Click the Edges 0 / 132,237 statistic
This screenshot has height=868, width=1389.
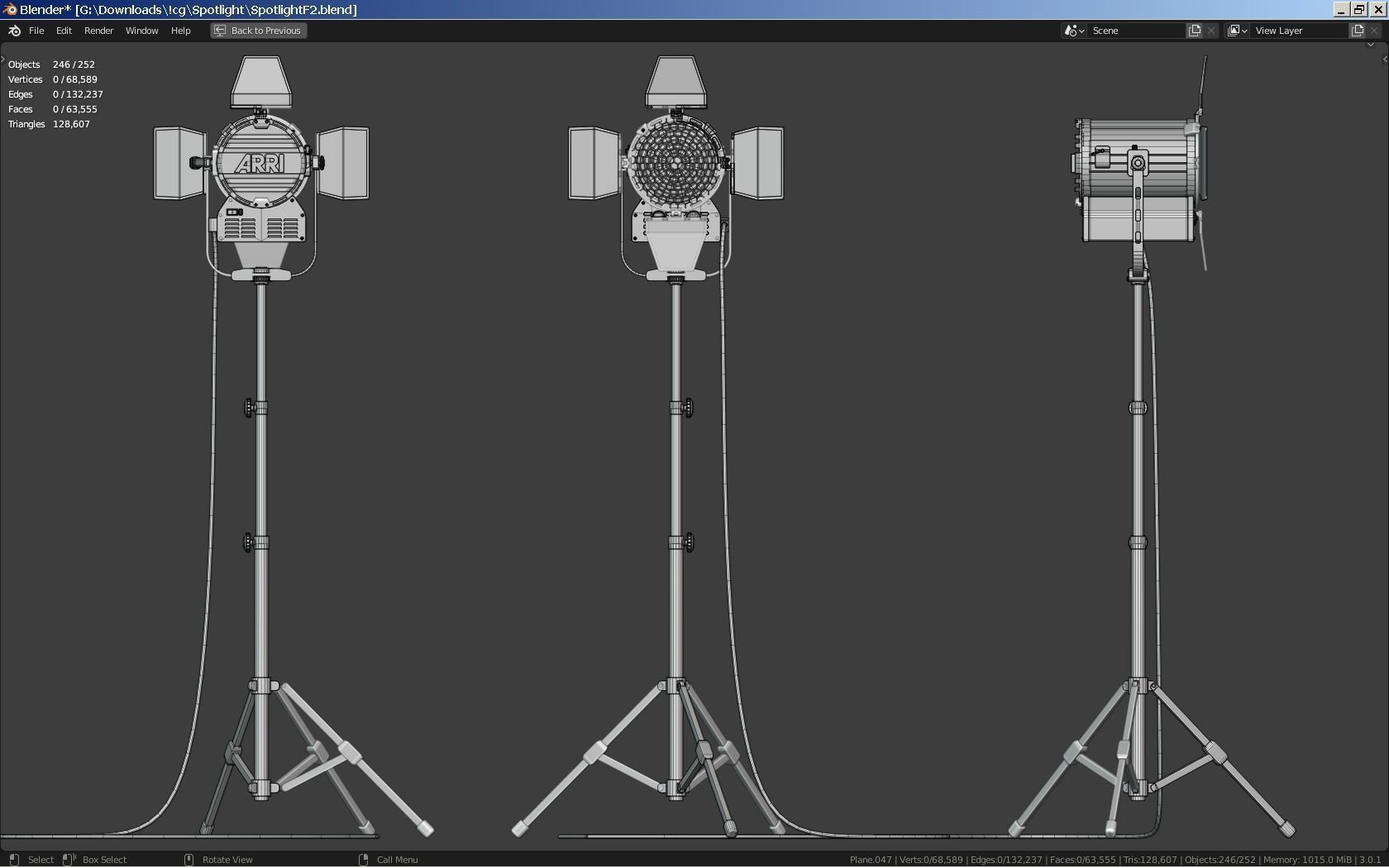tap(55, 94)
